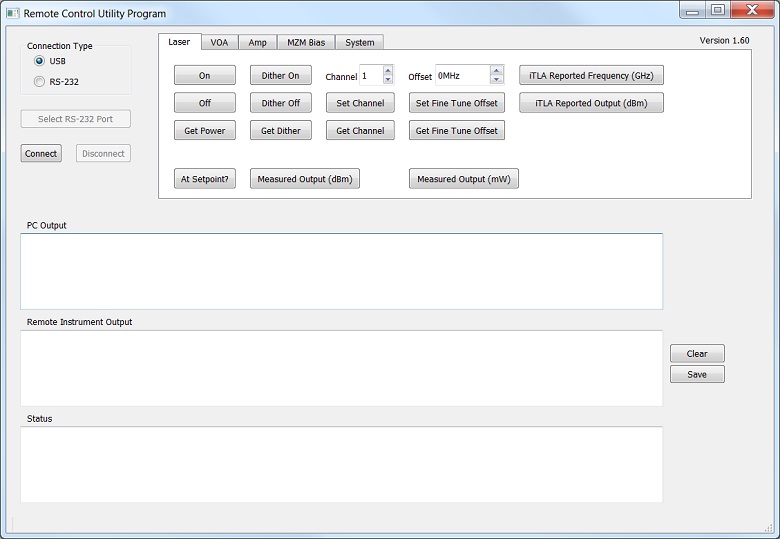This screenshot has width=780, height=539.
Task: Increase the Channel spinner value
Action: click(388, 71)
